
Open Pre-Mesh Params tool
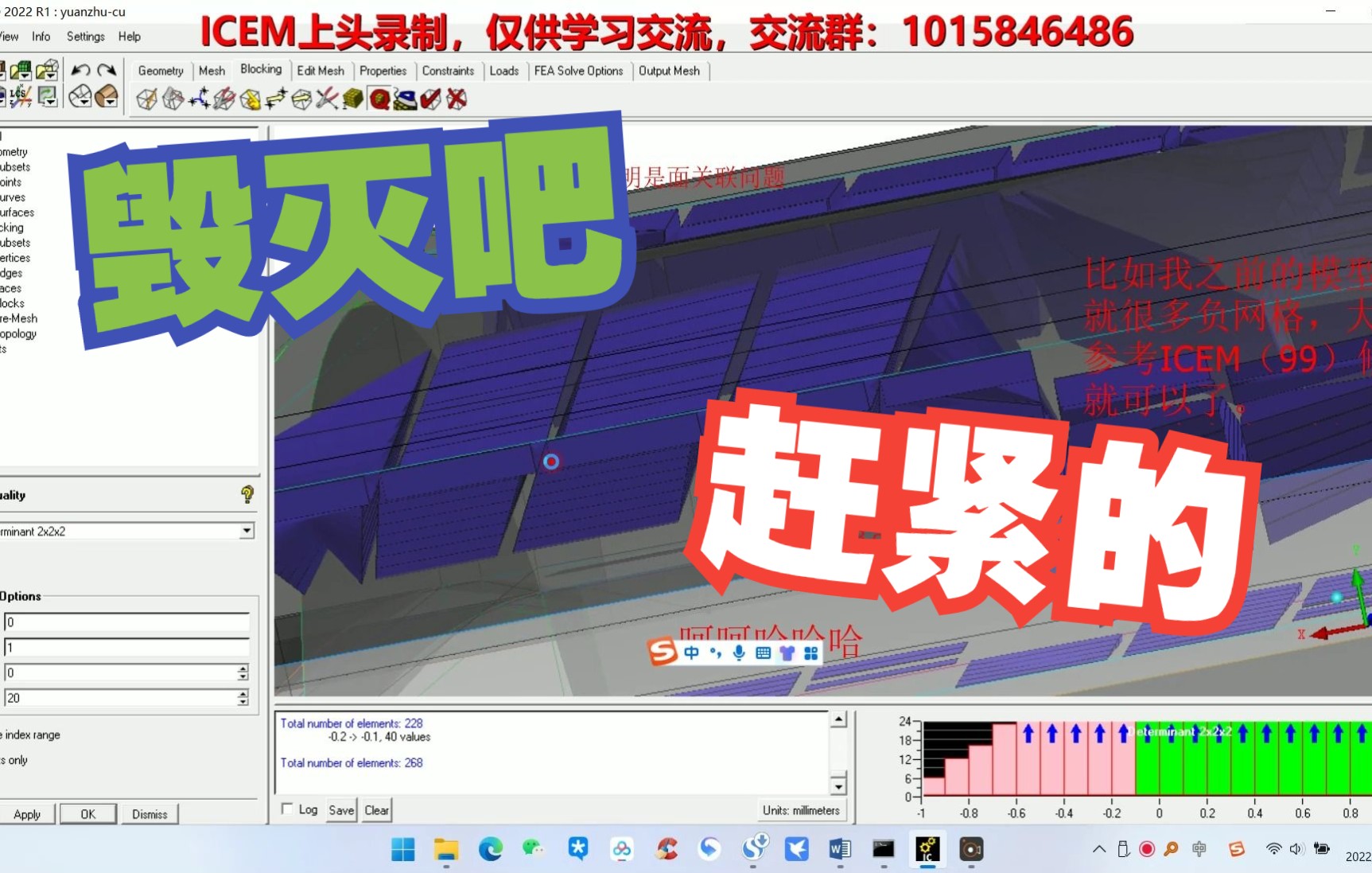353,99
